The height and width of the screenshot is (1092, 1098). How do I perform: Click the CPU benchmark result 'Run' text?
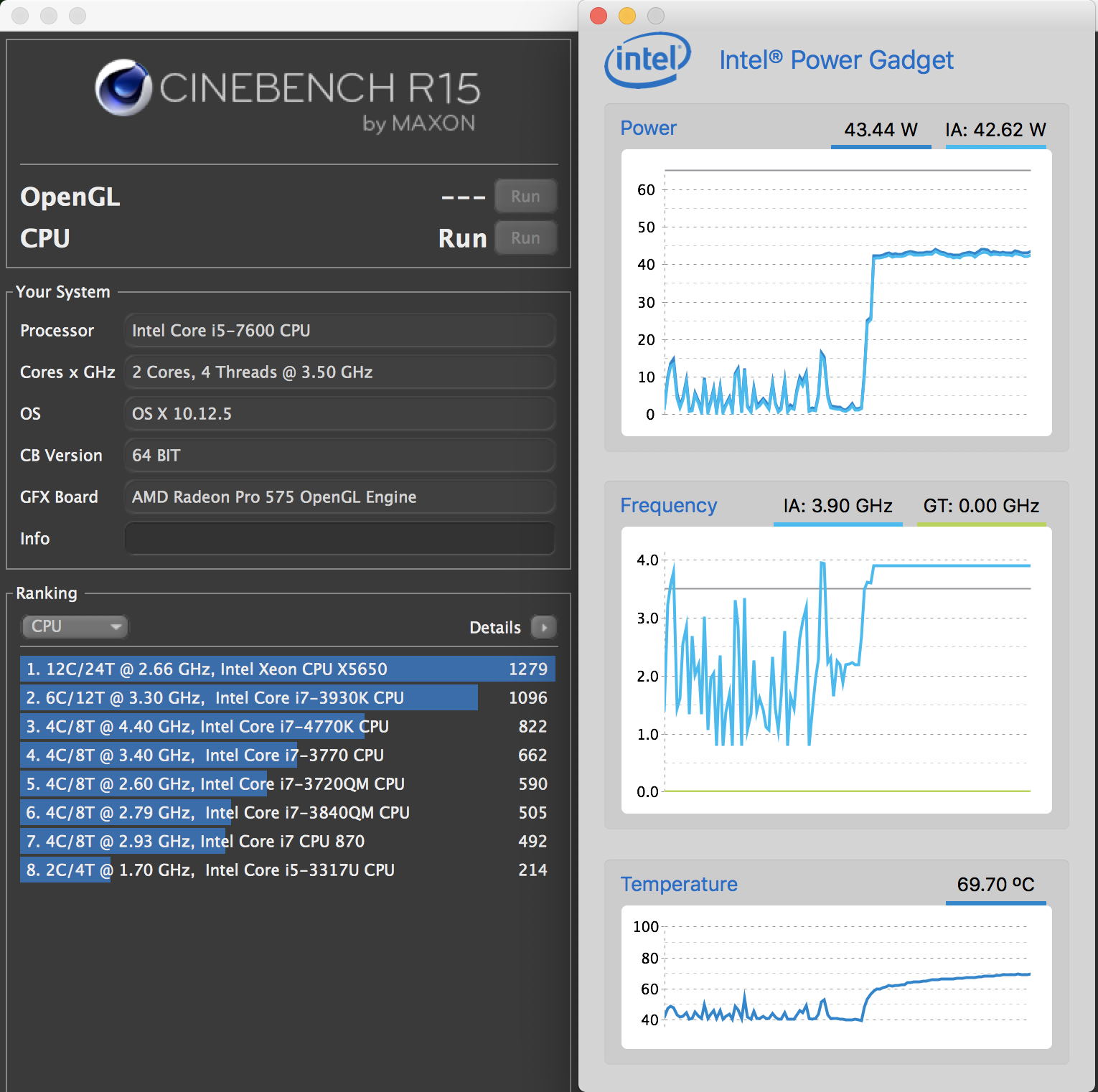pos(463,238)
